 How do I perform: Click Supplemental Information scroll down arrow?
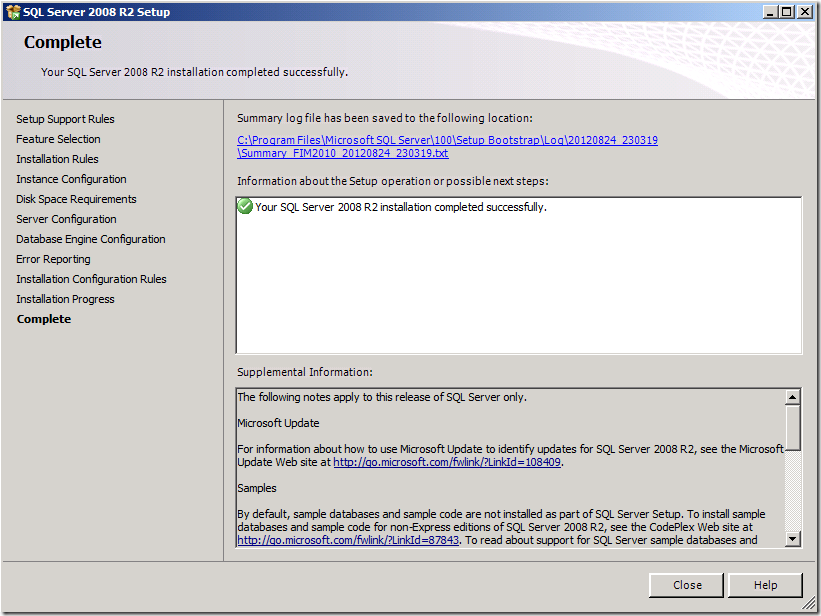[792, 538]
